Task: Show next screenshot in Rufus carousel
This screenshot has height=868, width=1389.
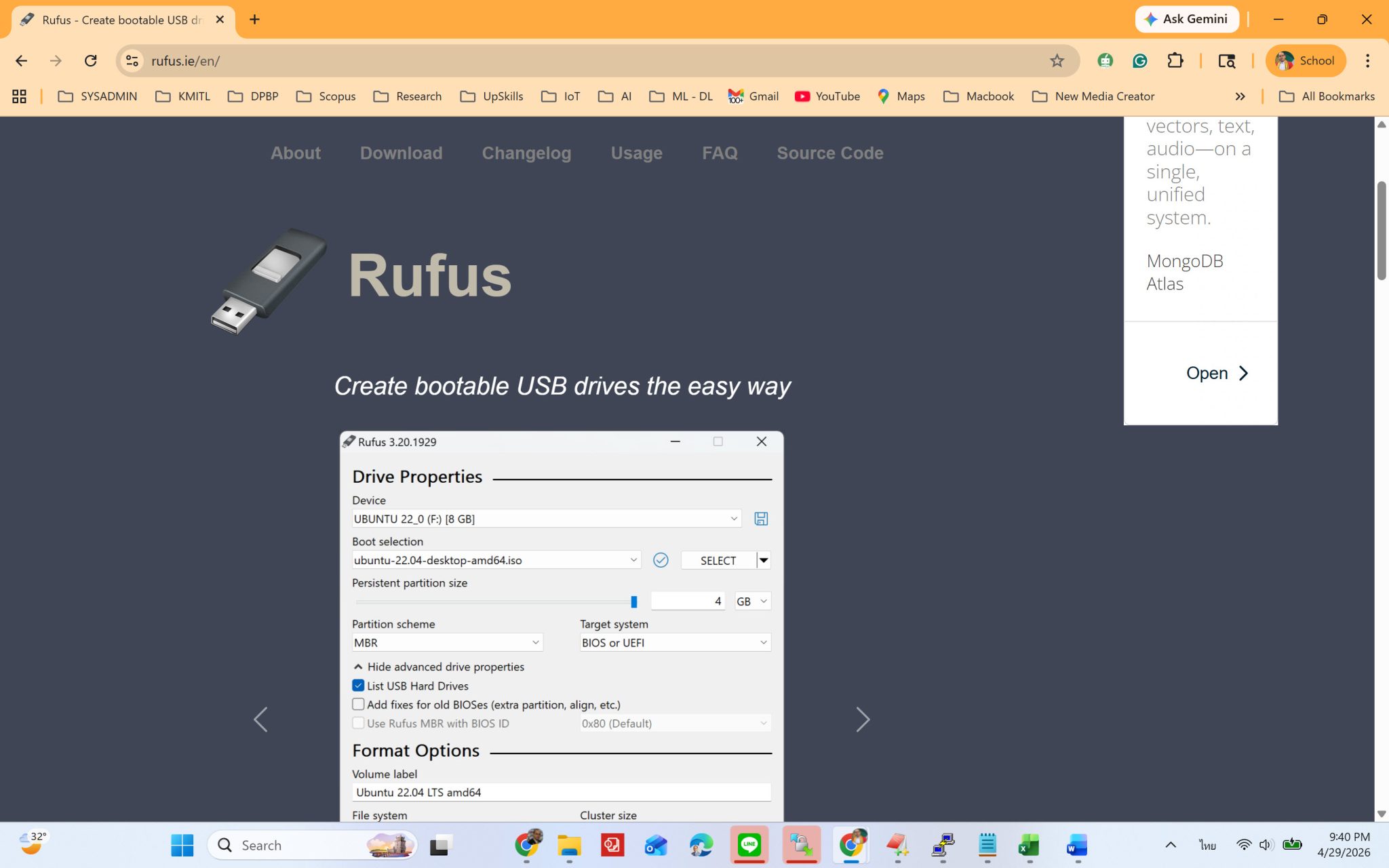Action: tap(862, 719)
